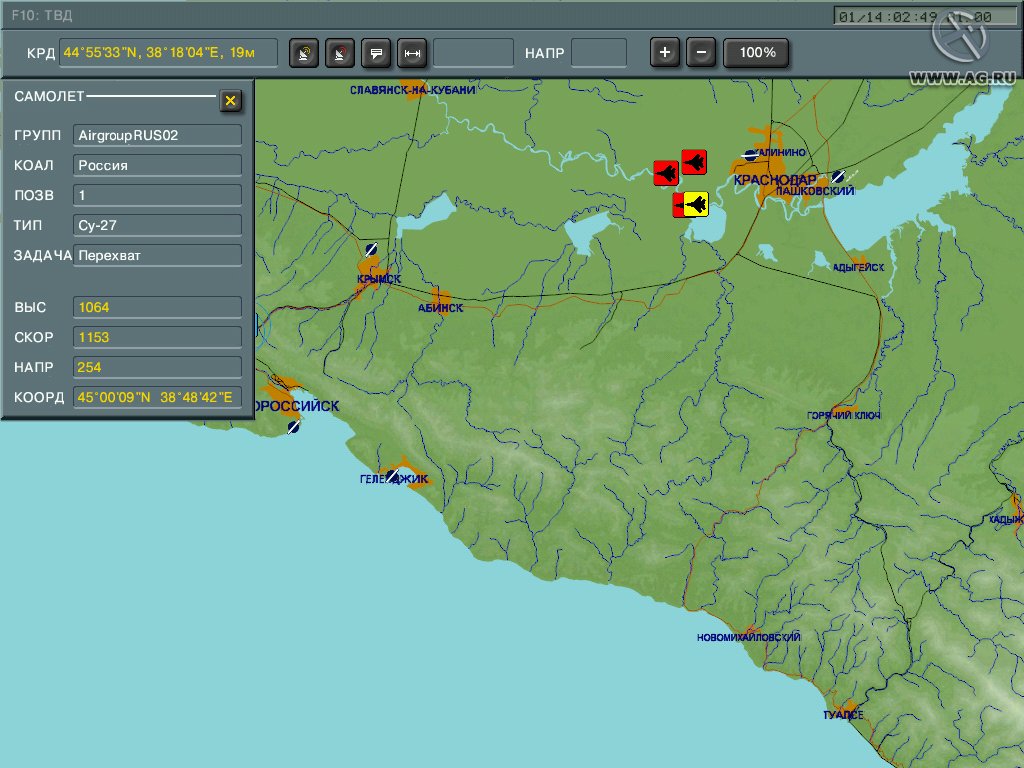Viewport: 1024px width, 768px height.
Task: Click the empty НАПР field in toolbar
Action: [x=599, y=53]
